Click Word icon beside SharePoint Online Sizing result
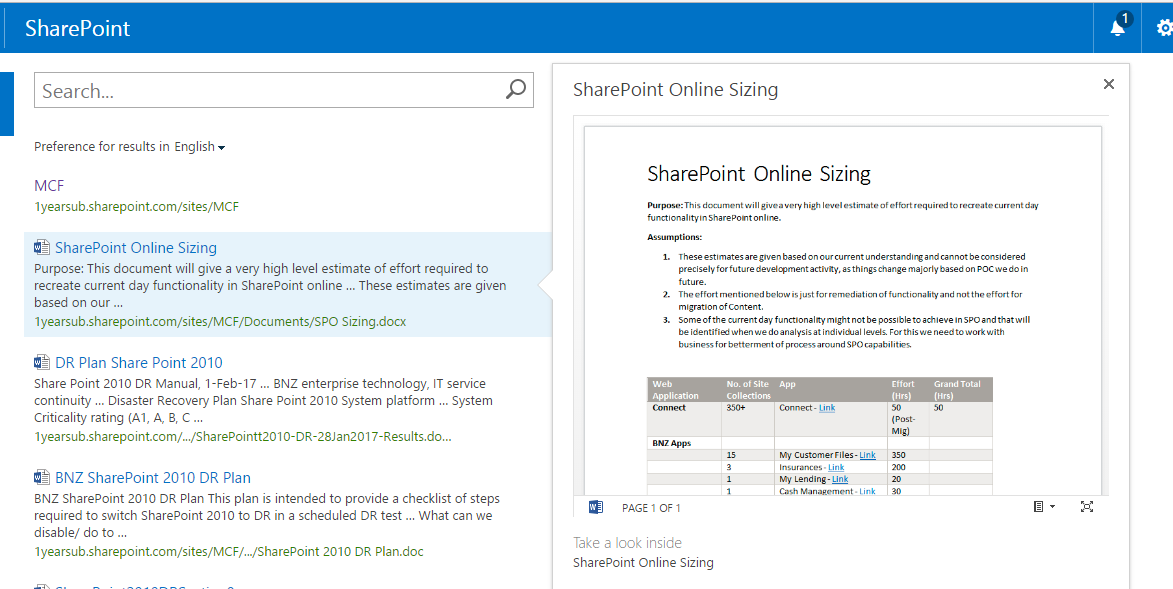 click(x=42, y=247)
